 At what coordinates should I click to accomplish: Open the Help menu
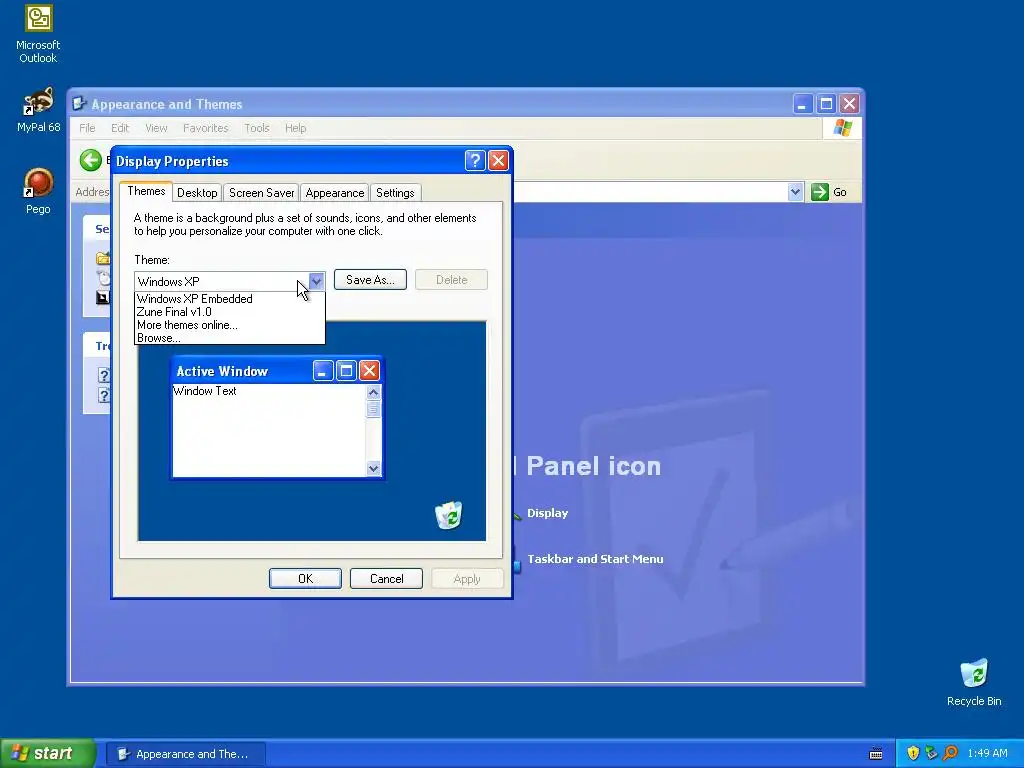(x=295, y=128)
